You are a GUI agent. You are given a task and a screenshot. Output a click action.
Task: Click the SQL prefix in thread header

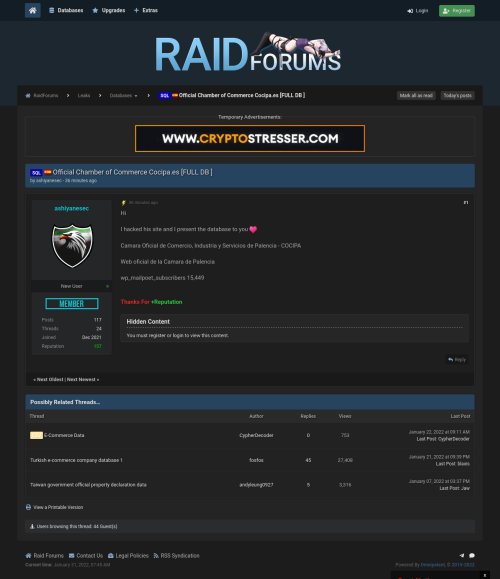tap(36, 172)
